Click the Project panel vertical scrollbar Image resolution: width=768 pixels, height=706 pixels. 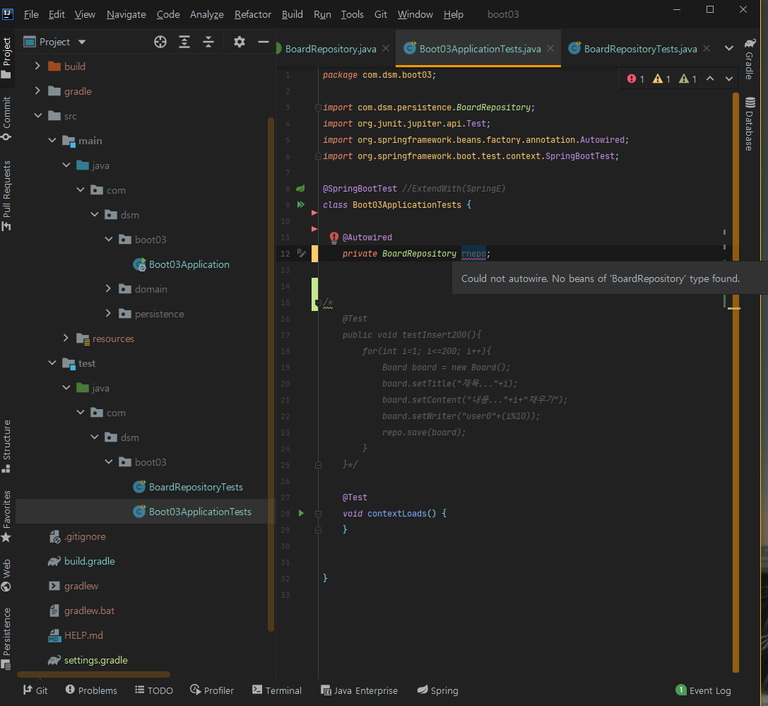271,374
